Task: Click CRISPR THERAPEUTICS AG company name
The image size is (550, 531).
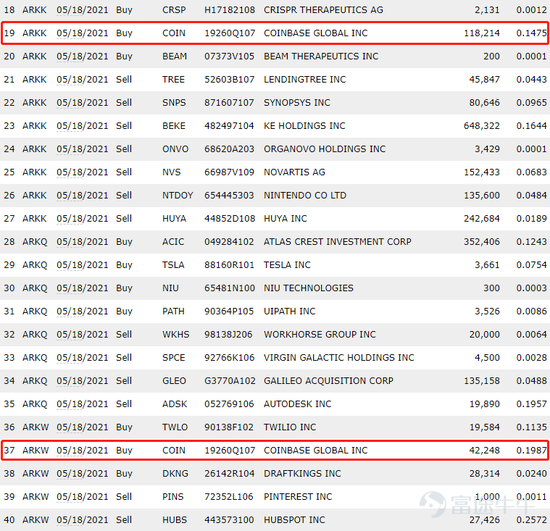Action: (323, 10)
